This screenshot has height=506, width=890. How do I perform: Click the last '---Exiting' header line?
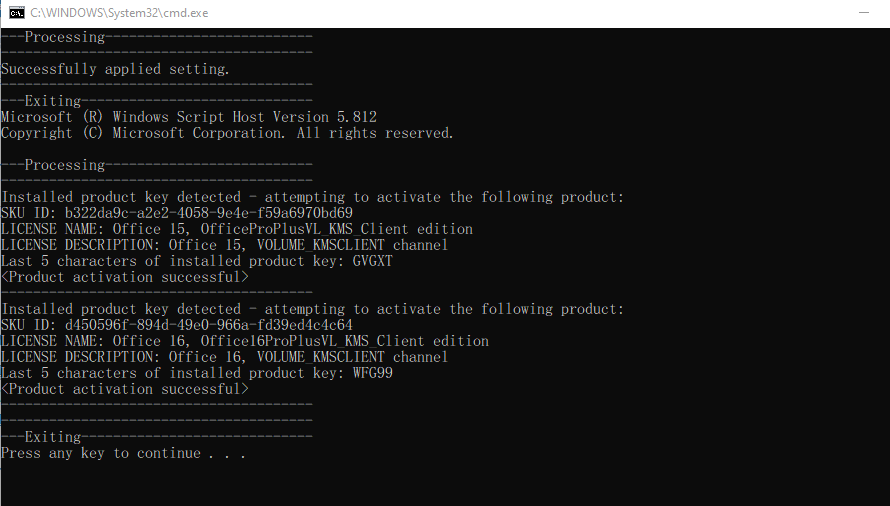click(157, 437)
